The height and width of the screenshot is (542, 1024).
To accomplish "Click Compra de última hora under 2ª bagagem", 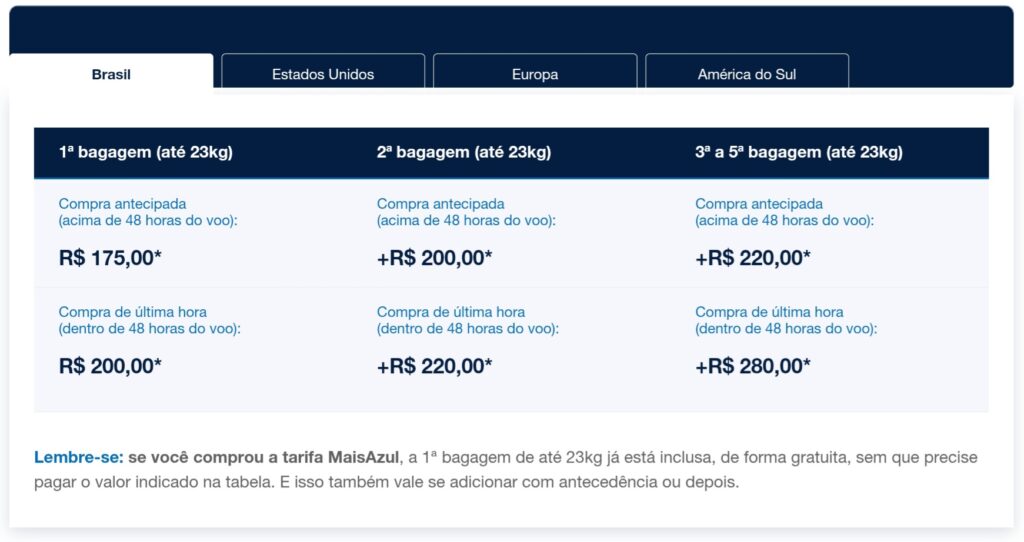I will 451,311.
